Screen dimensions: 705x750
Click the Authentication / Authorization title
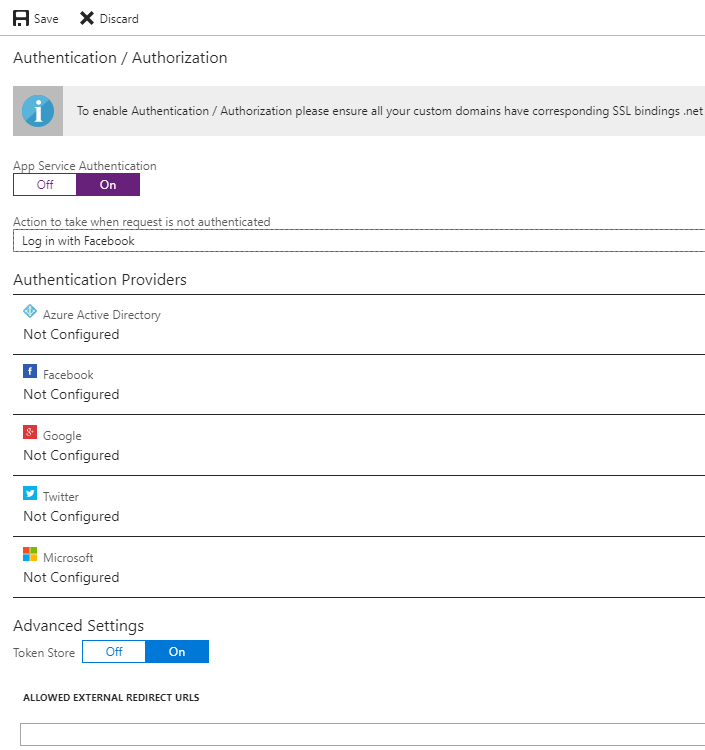click(x=120, y=57)
